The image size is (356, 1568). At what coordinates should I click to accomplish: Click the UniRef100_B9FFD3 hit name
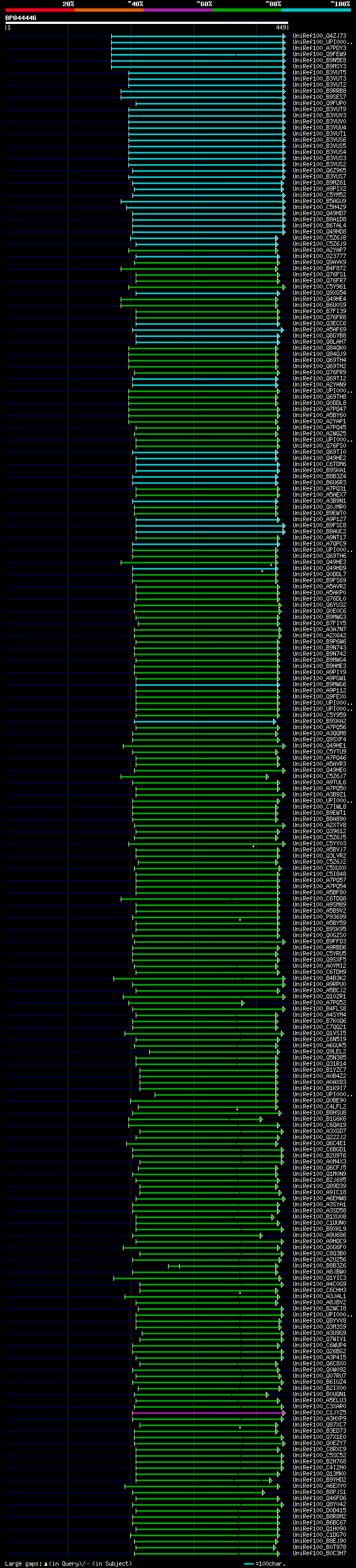(x=319, y=941)
